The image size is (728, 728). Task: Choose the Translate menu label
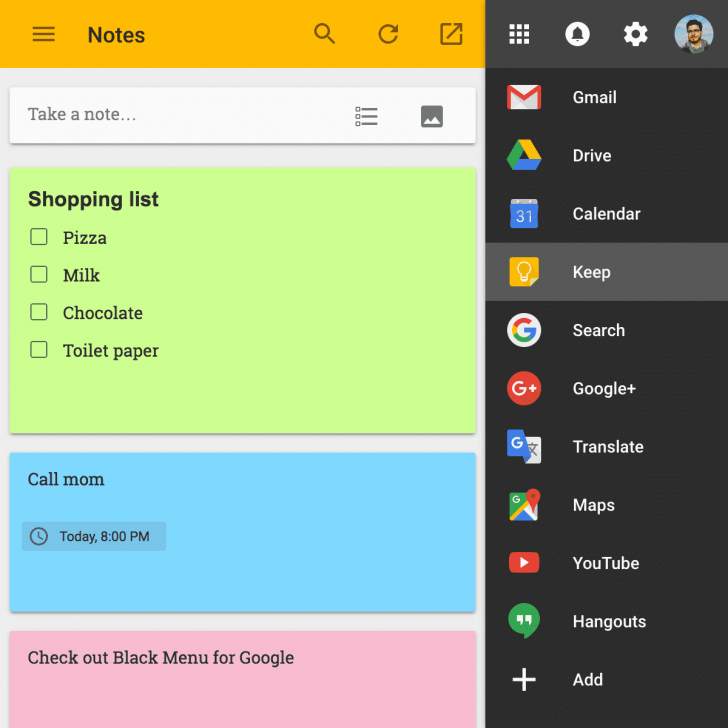click(x=608, y=447)
